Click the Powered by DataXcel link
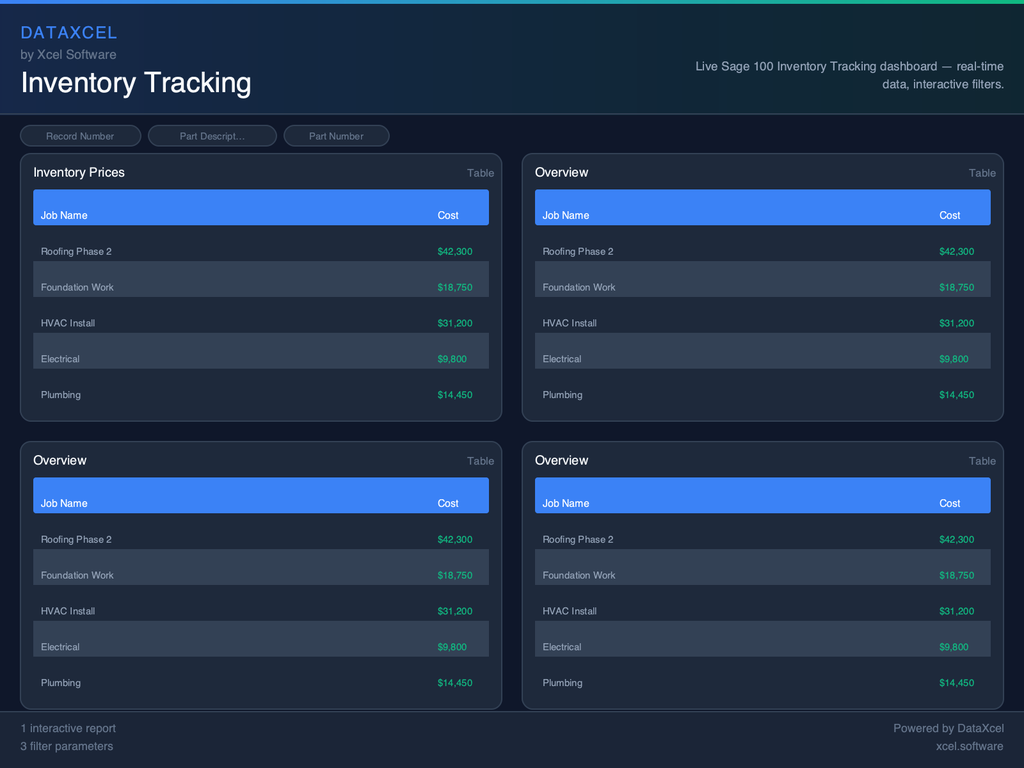Viewport: 1024px width, 768px height. (x=948, y=728)
